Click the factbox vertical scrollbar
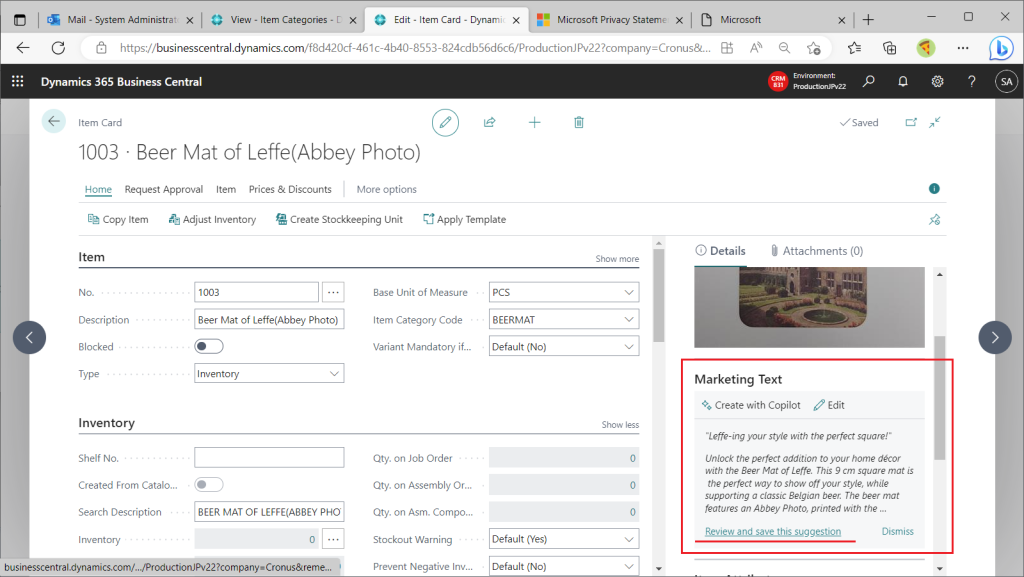 pos(938,400)
